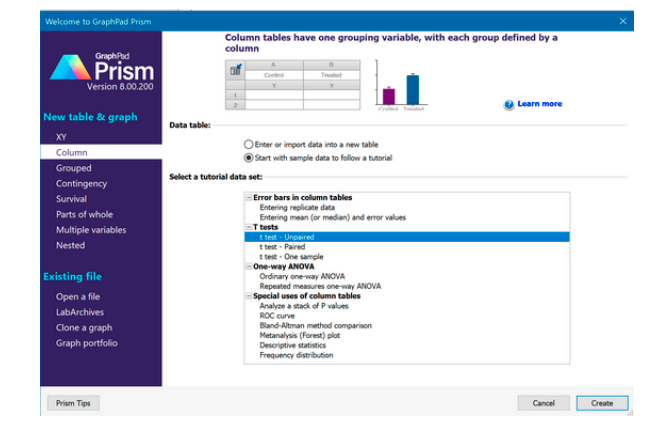The image size is (646, 429).
Task: Select 't test - One sample' tutorial
Action: [x=291, y=257]
